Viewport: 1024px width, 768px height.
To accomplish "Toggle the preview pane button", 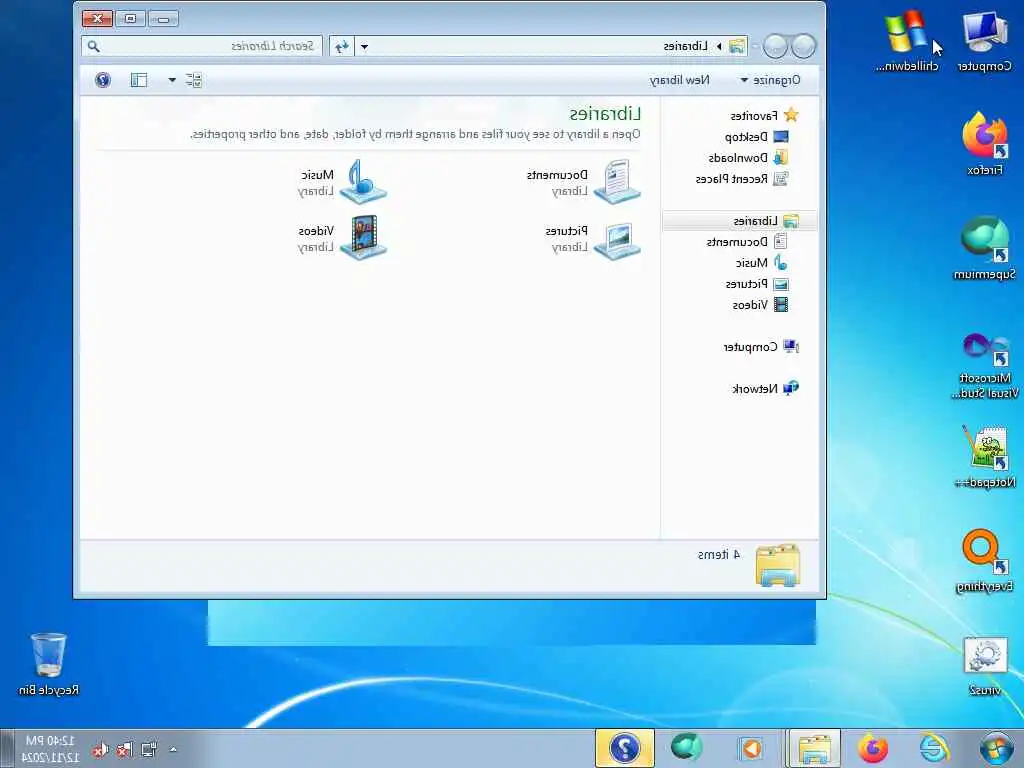I will (138, 80).
